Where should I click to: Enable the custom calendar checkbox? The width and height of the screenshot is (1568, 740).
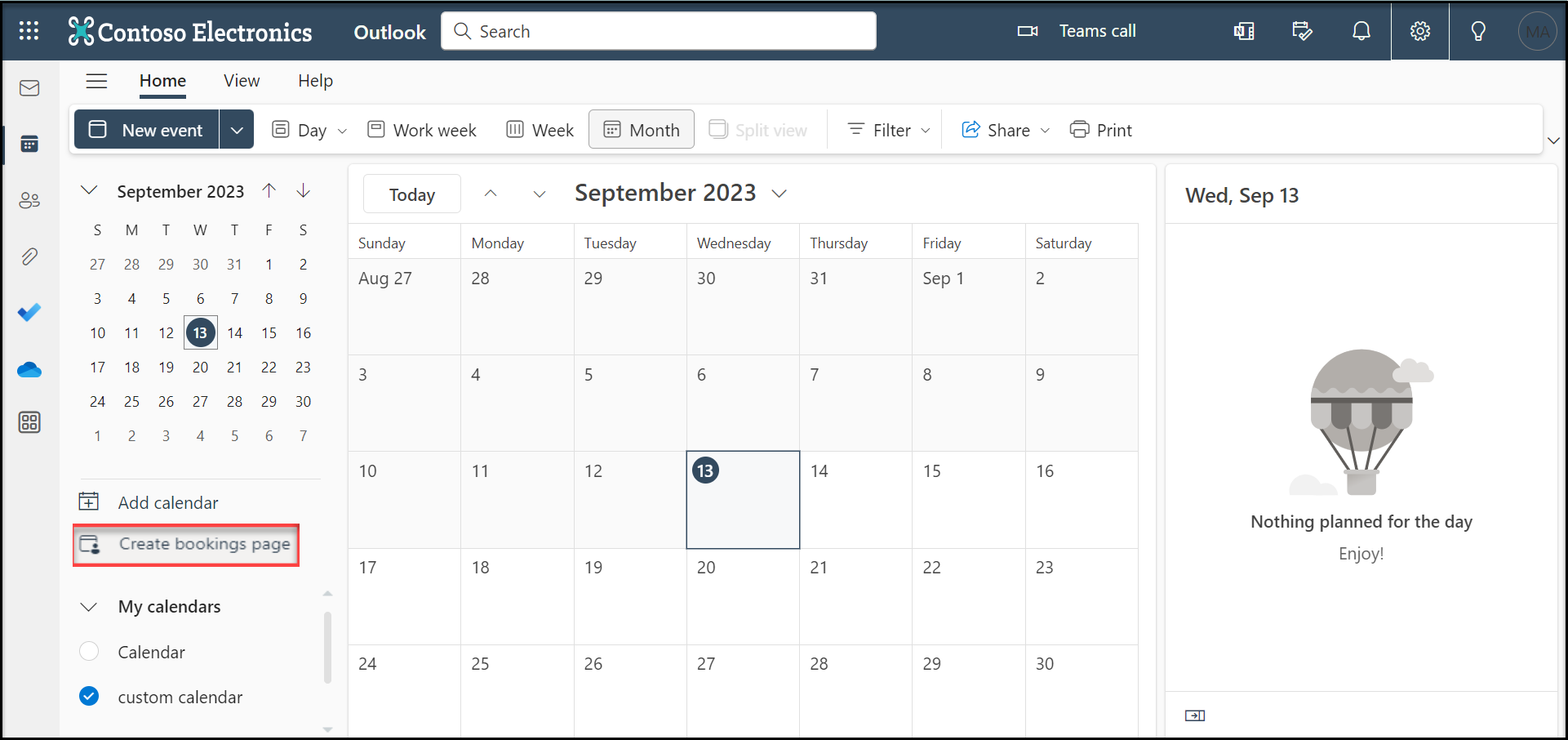pyautogui.click(x=89, y=696)
